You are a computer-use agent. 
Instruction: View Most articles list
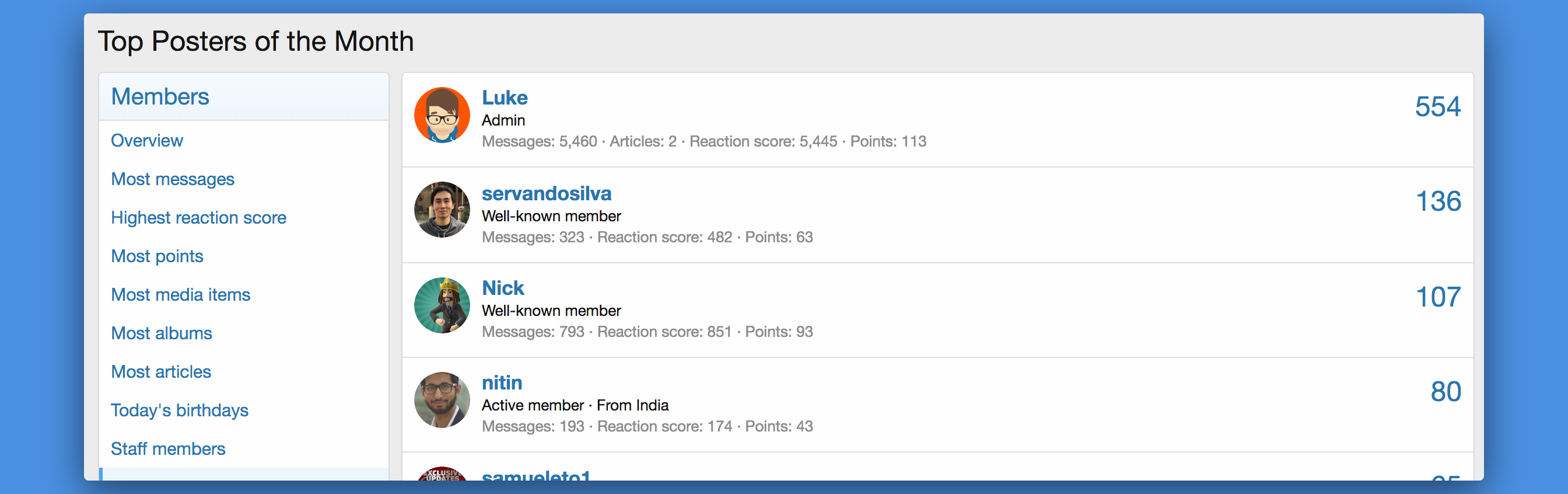160,371
